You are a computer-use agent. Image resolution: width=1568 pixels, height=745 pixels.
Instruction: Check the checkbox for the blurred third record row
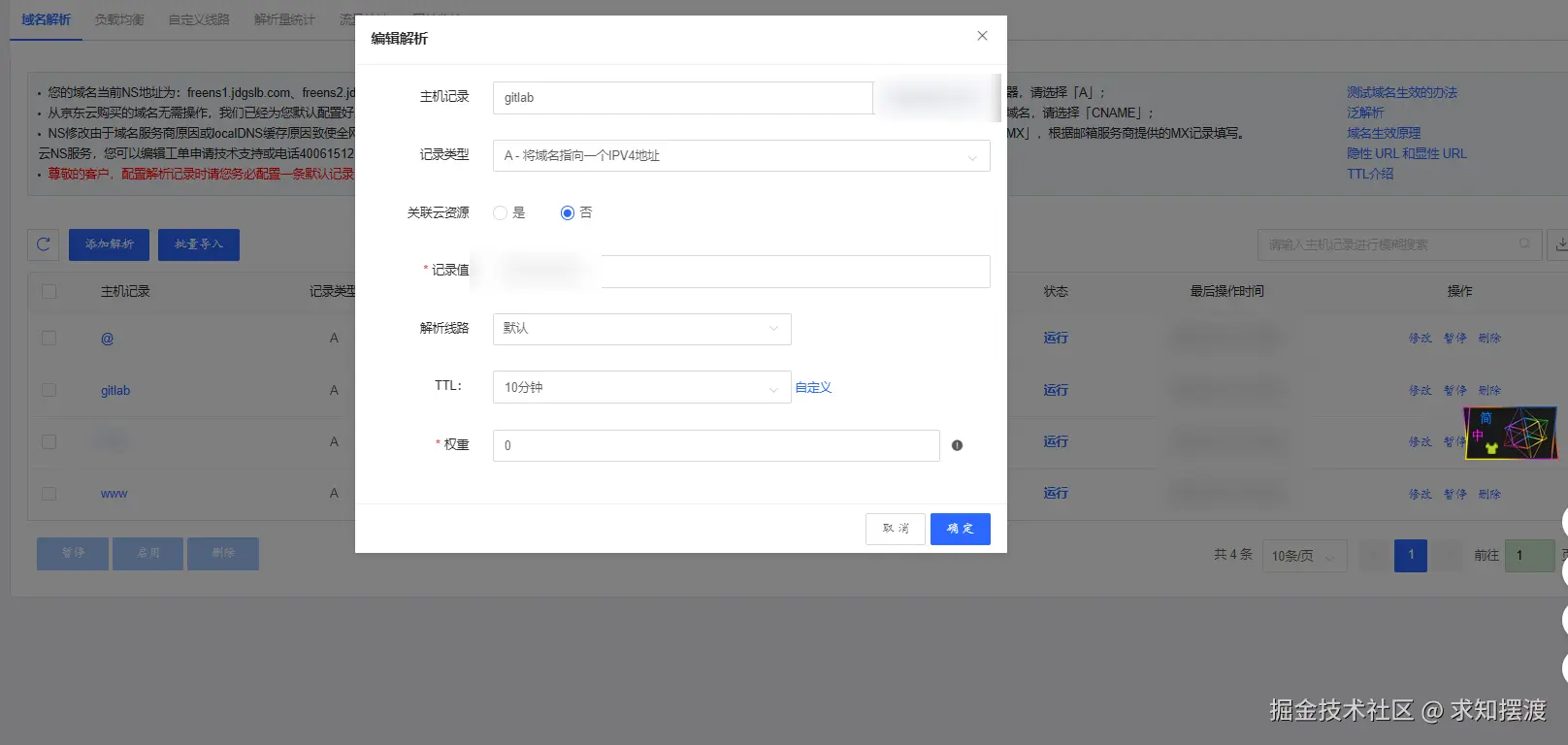tap(49, 441)
